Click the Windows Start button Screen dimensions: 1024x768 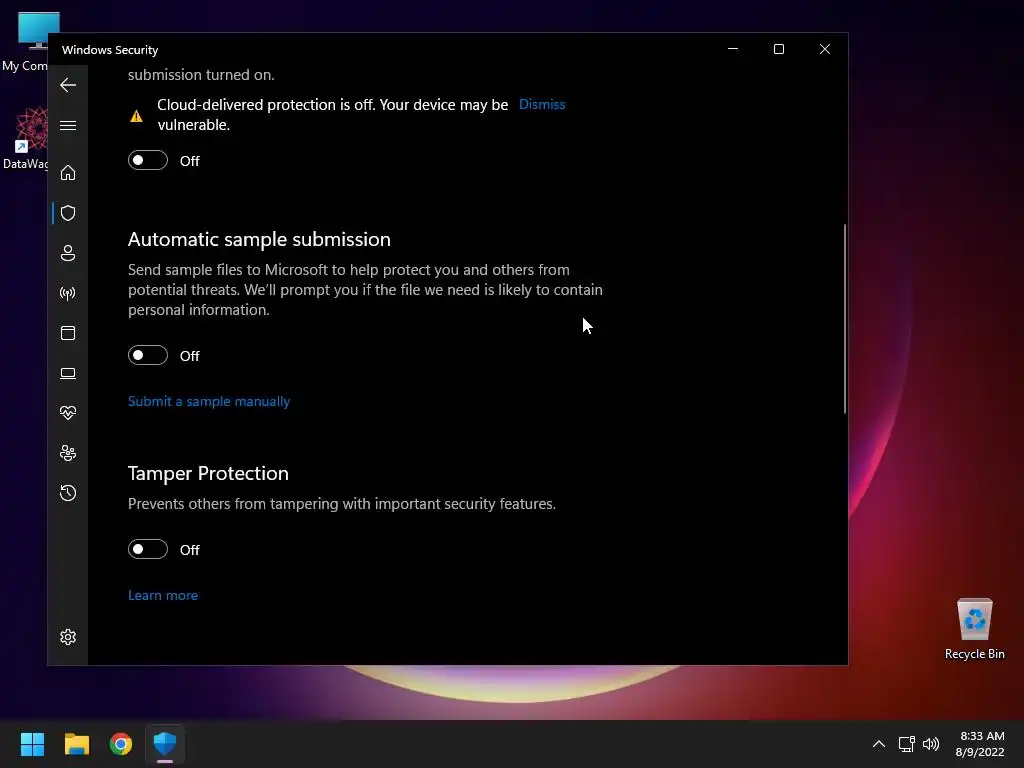click(32, 744)
